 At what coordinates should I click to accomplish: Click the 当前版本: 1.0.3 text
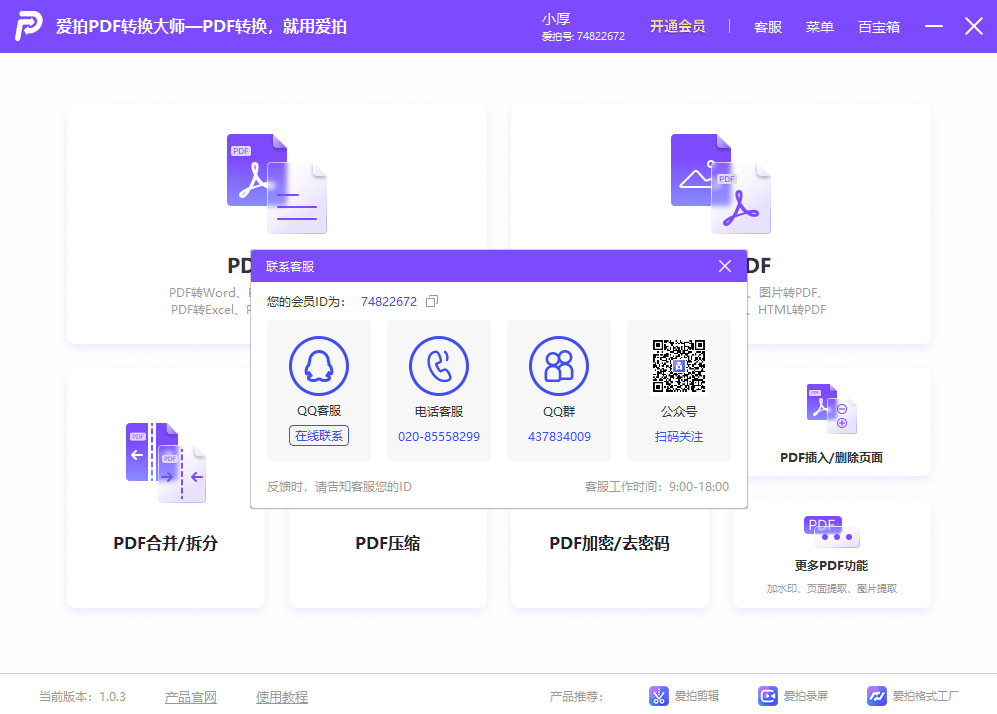pos(83,697)
